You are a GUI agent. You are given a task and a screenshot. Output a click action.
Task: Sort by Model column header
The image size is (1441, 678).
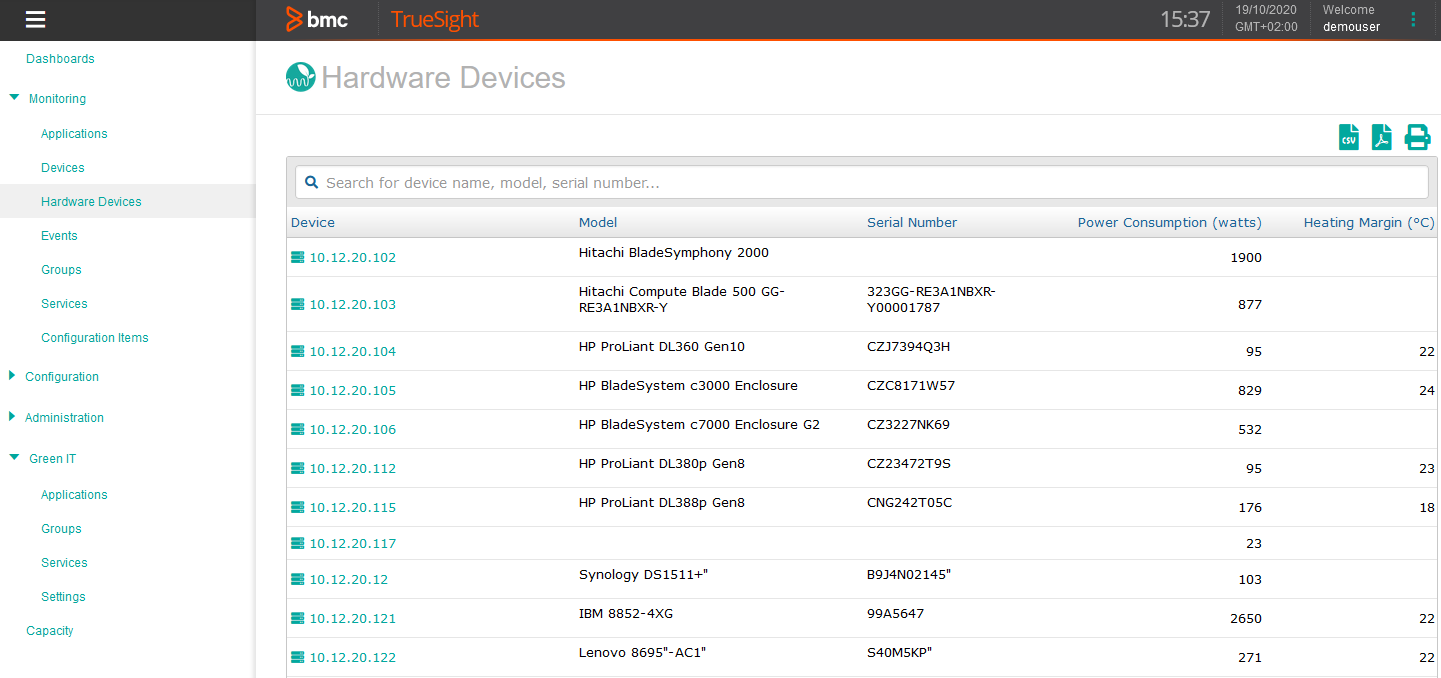(x=598, y=223)
